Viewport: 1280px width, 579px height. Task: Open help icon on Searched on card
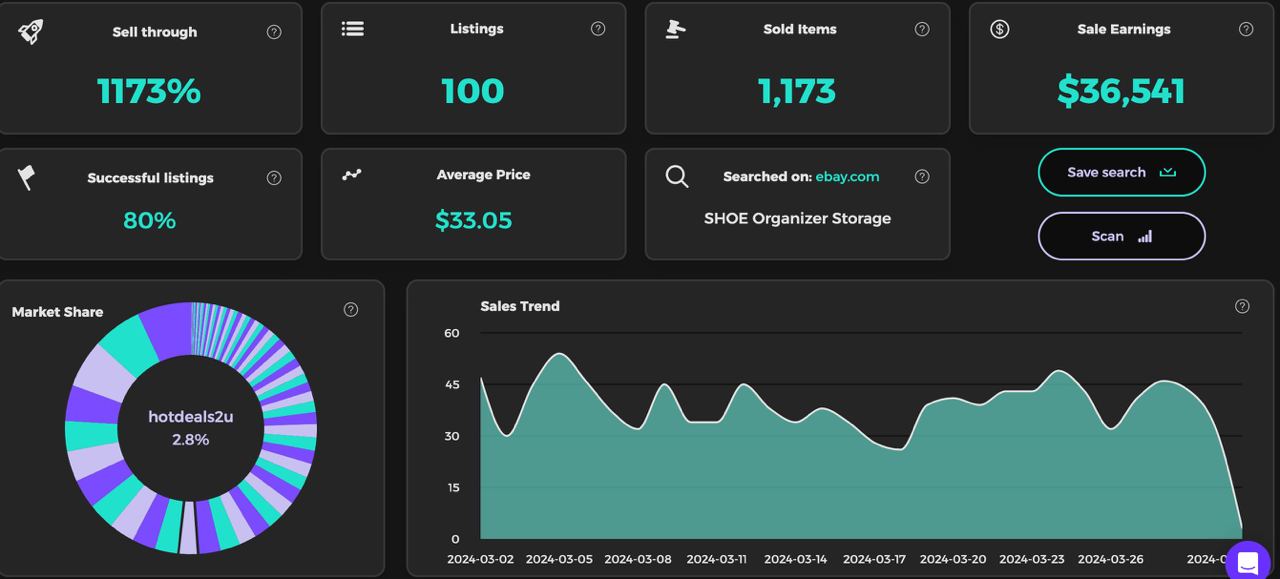(x=922, y=177)
